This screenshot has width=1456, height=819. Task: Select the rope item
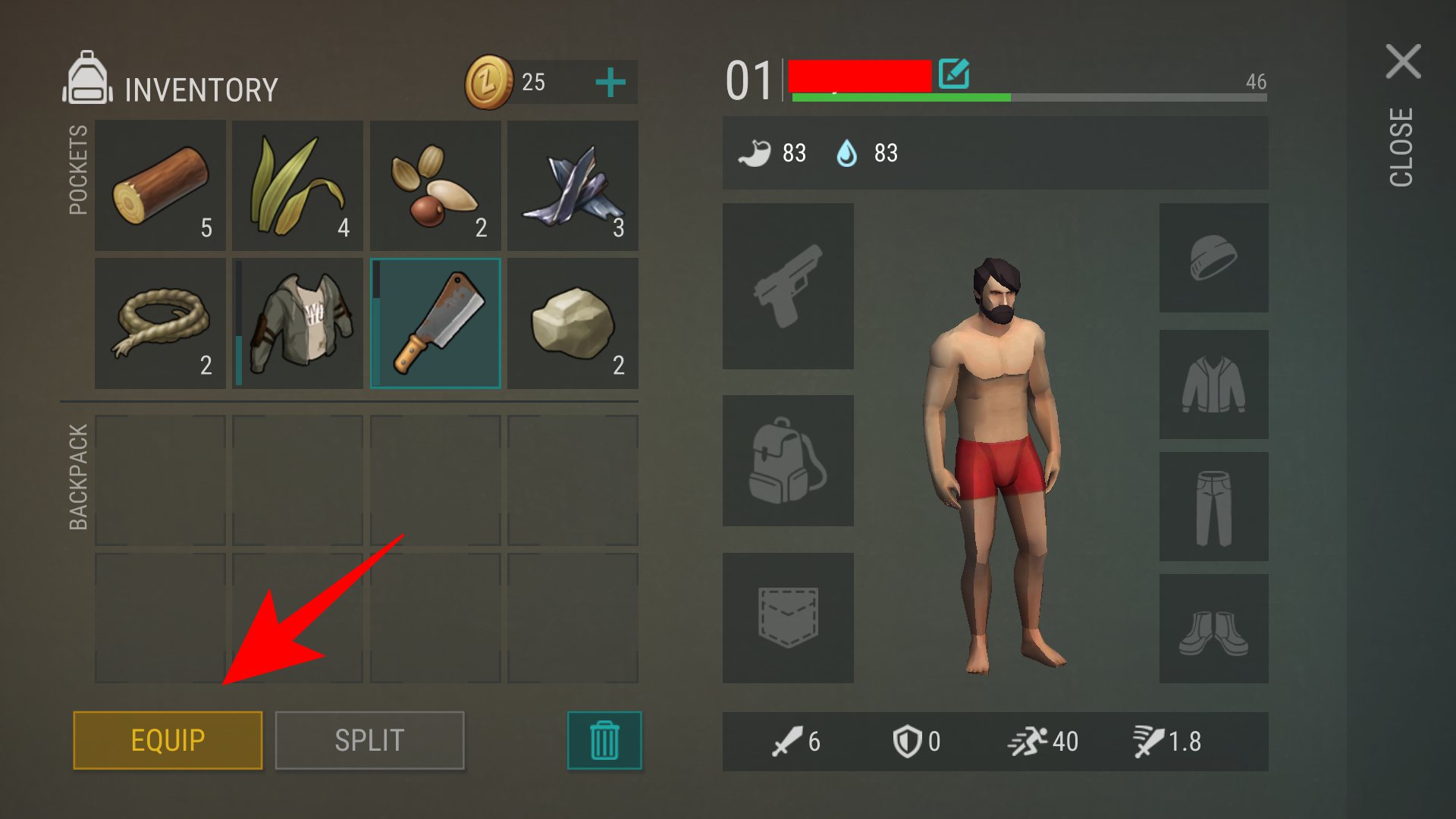click(160, 323)
